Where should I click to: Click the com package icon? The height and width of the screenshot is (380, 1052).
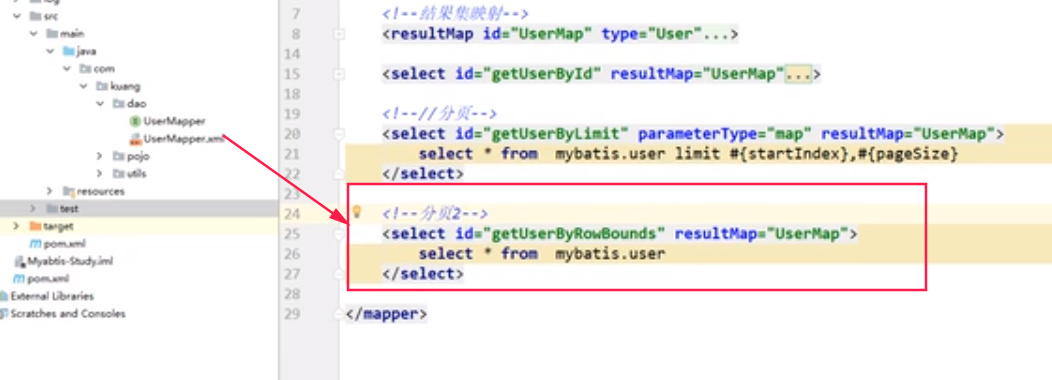85,68
